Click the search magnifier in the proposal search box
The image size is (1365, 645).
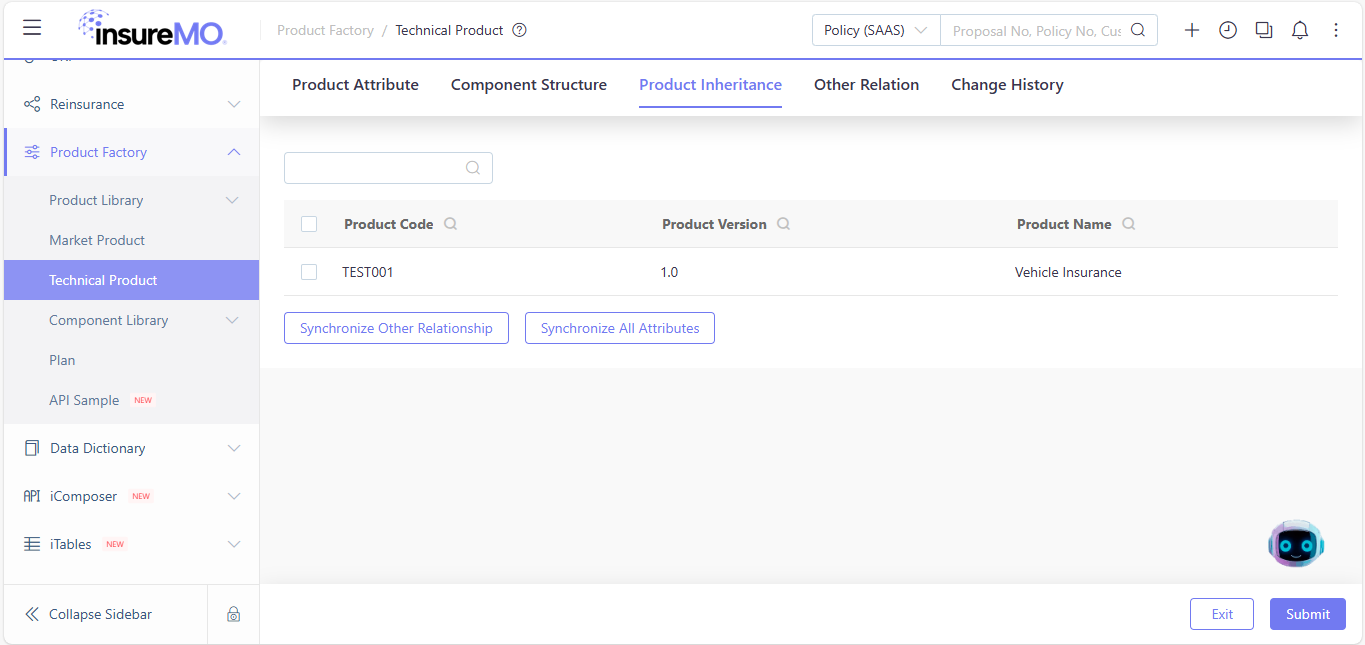[x=1138, y=30]
